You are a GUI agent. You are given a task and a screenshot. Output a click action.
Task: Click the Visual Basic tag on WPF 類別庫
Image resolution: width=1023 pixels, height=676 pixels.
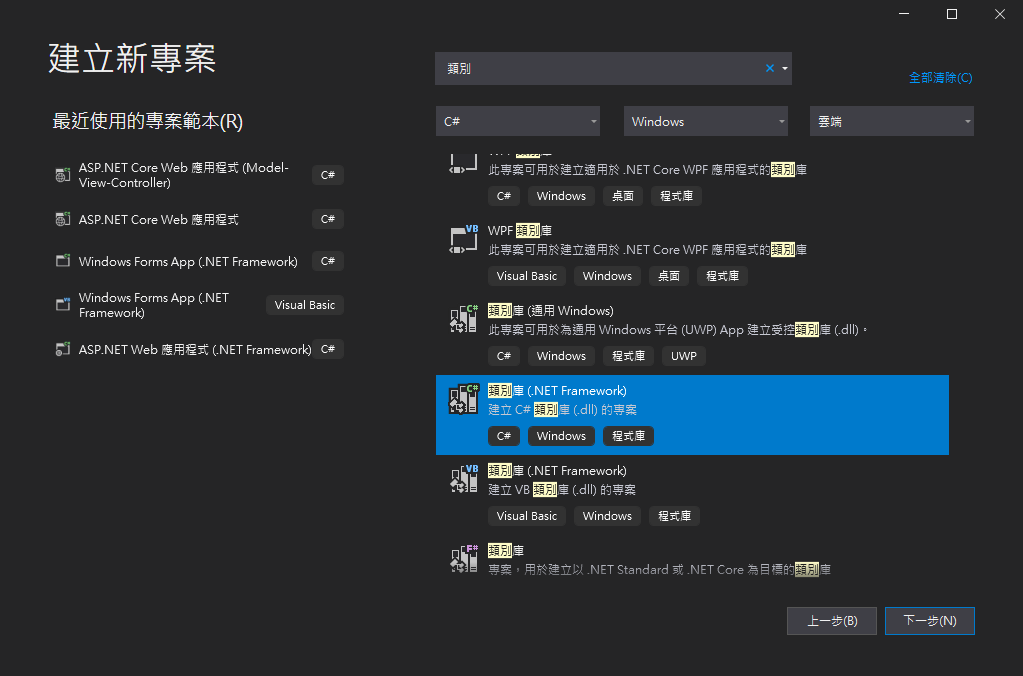527,276
